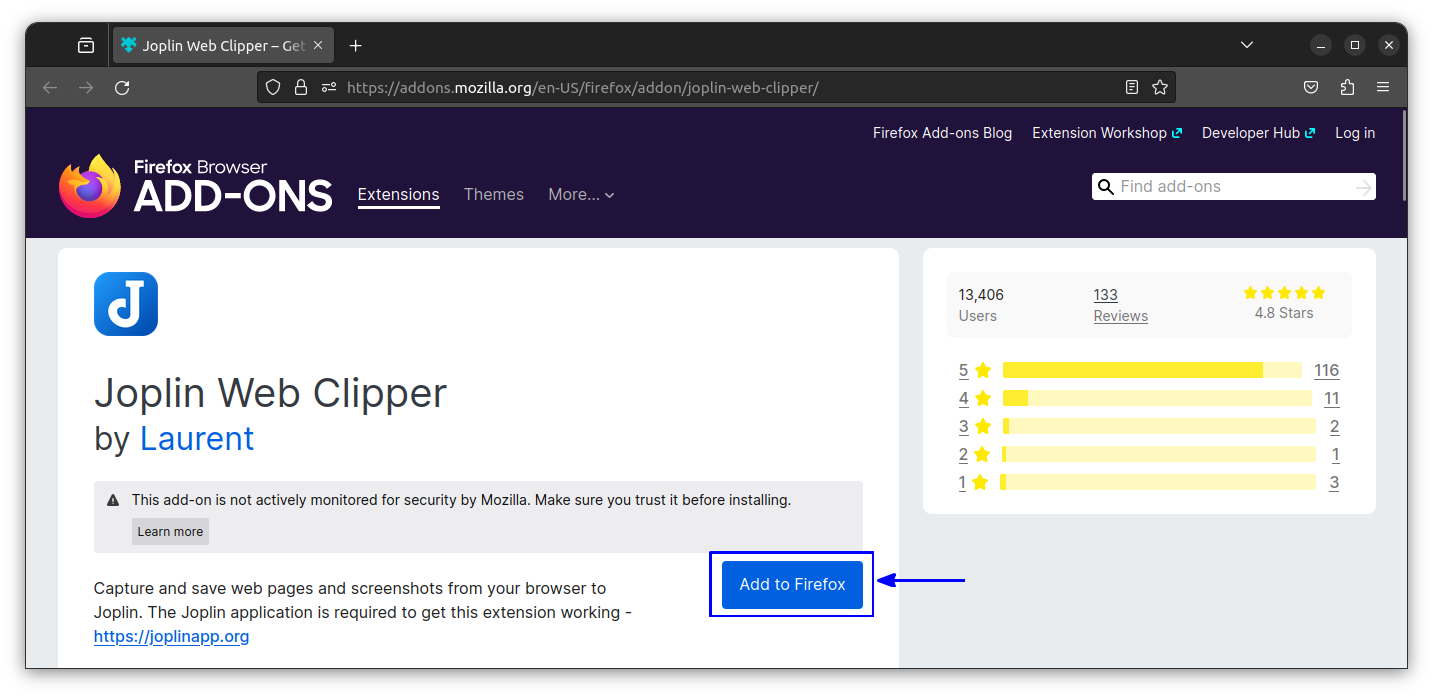Filter reviews by 3 star rating
The height and width of the screenshot is (697, 1433).
point(974,426)
